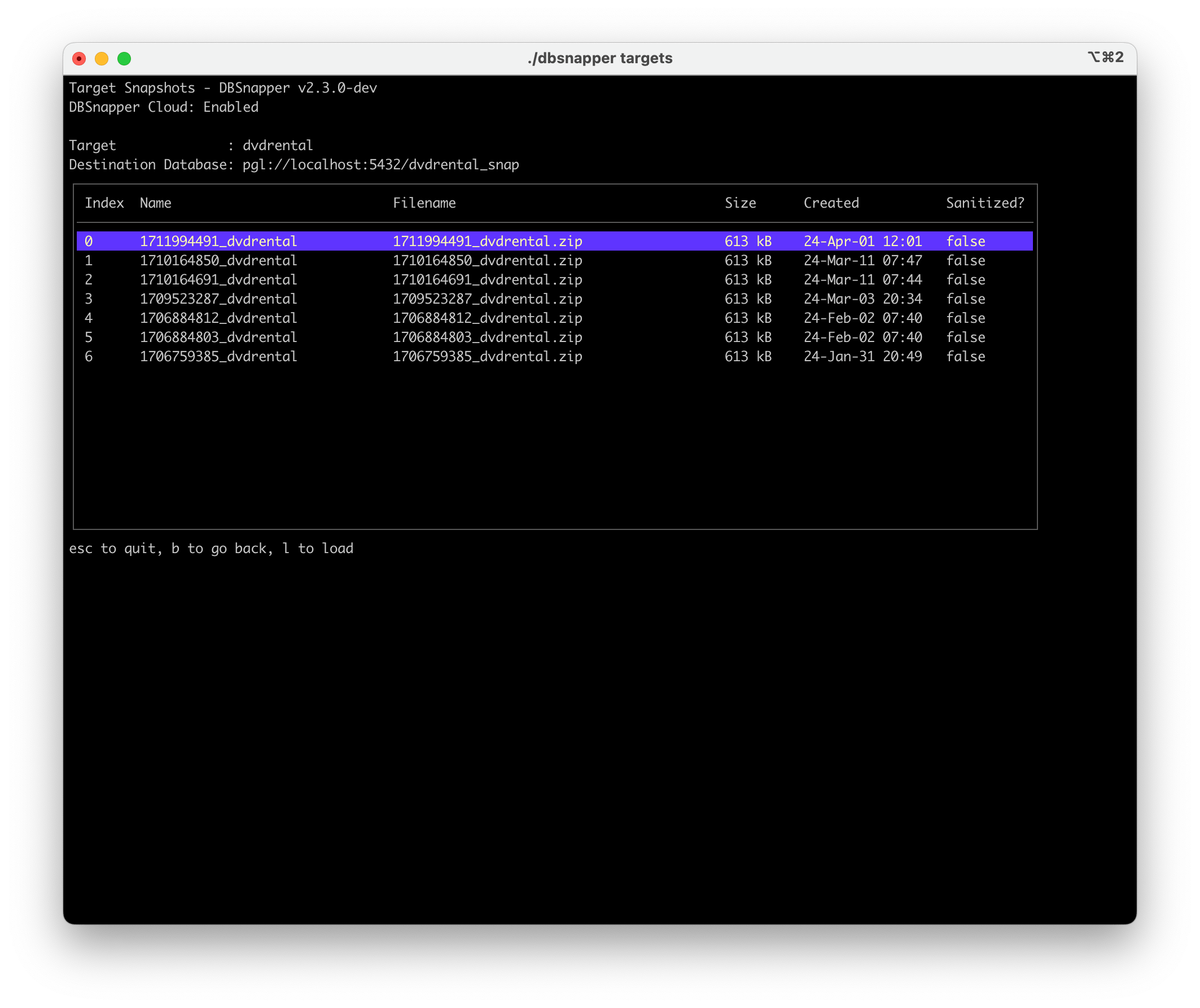The height and width of the screenshot is (1008, 1200).
Task: Click the './dbsnapper targets' window title
Action: (x=600, y=58)
